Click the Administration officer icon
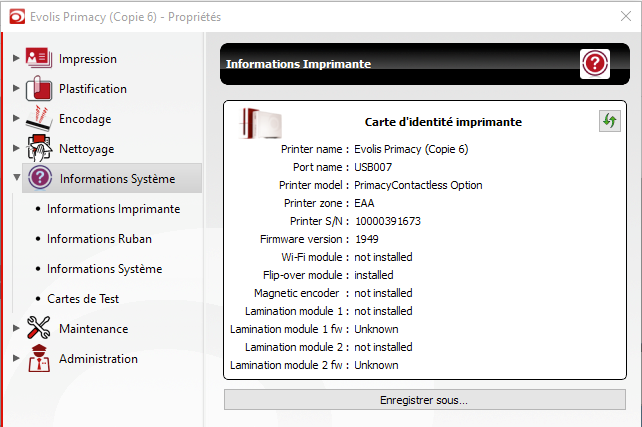This screenshot has width=642, height=427. click(39, 358)
